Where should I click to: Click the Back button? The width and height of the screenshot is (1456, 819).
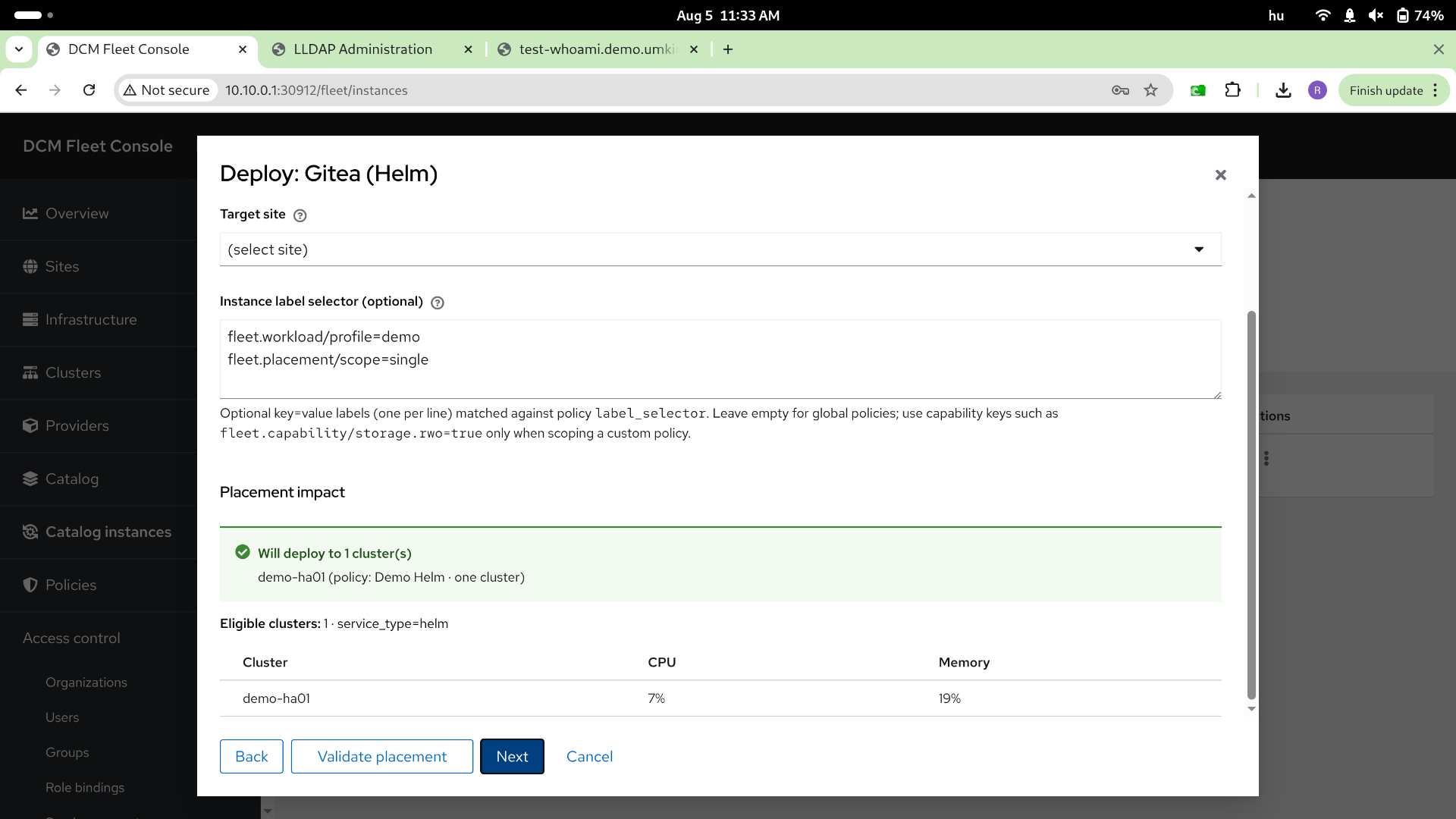[x=252, y=757]
